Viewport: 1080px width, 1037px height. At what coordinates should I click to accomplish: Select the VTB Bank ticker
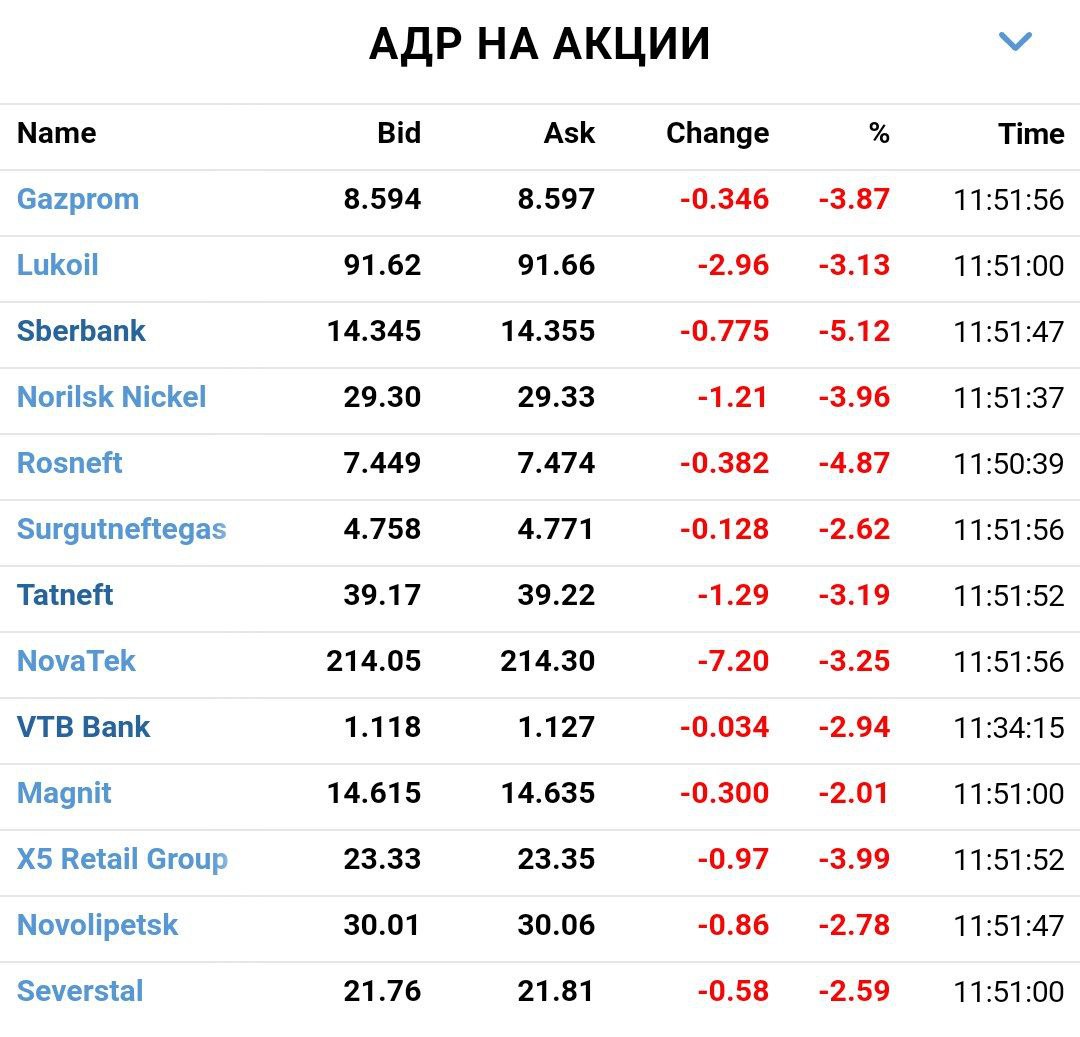tap(80, 727)
